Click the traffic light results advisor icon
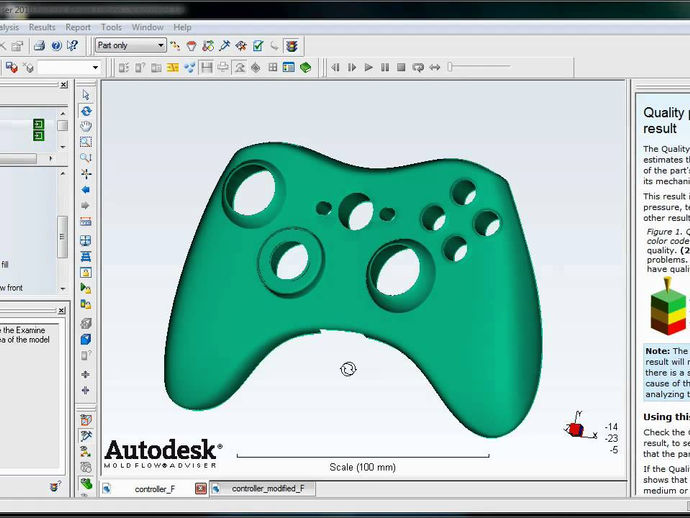Image resolution: width=690 pixels, height=518 pixels. click(x=291, y=46)
